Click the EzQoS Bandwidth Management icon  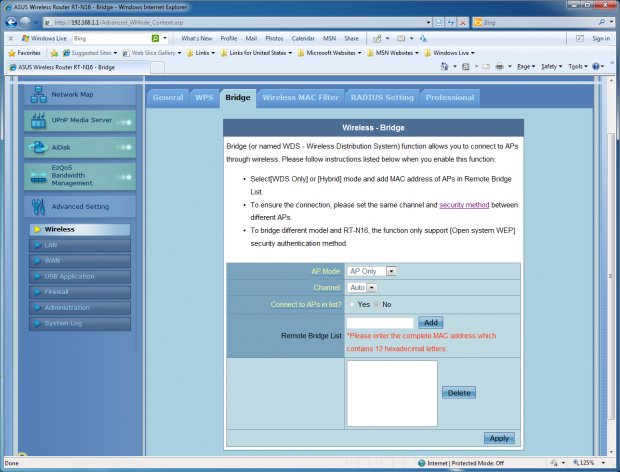pos(38,175)
